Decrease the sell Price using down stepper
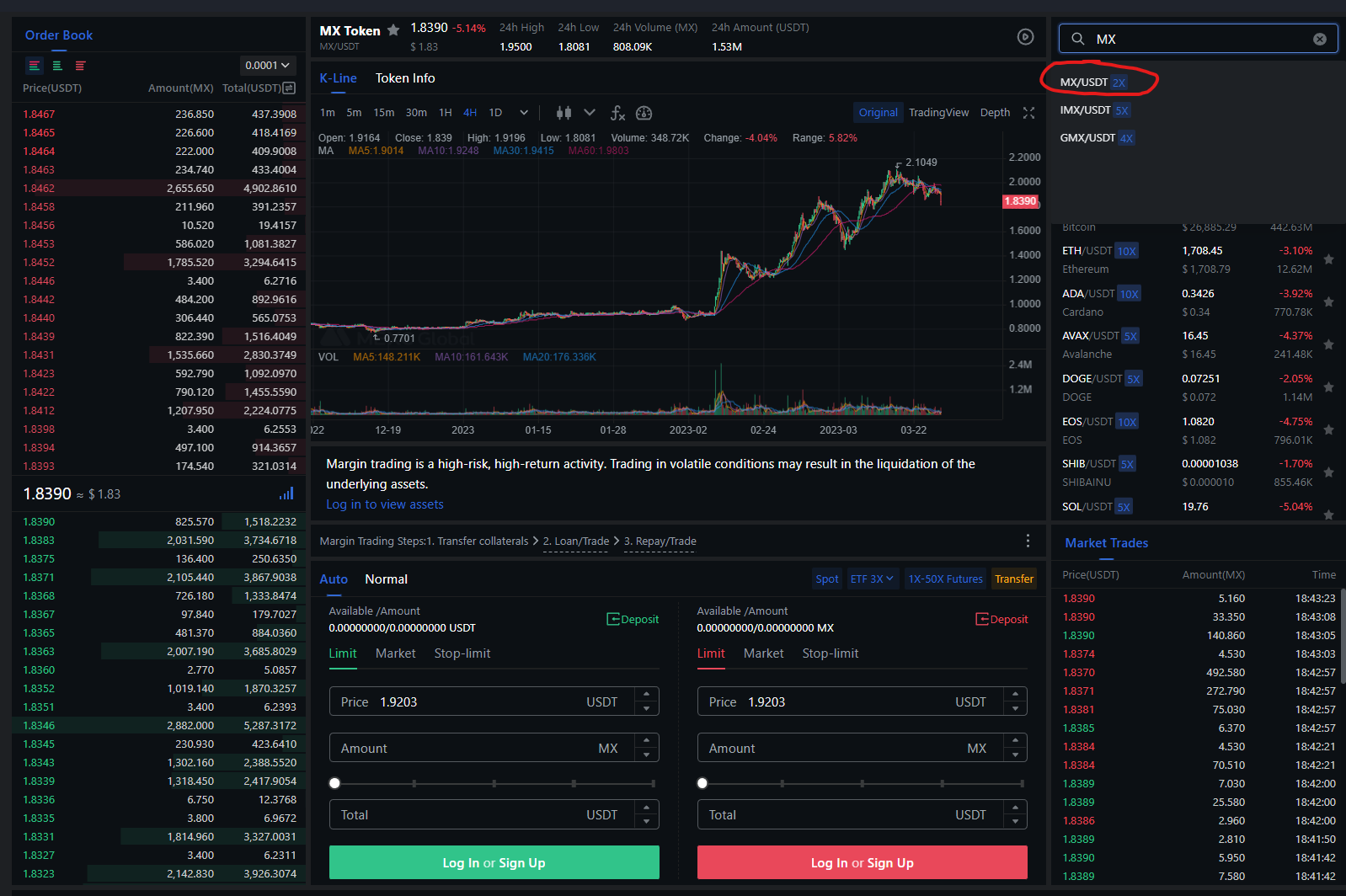Screen dimensions: 1346x896 (1015, 708)
